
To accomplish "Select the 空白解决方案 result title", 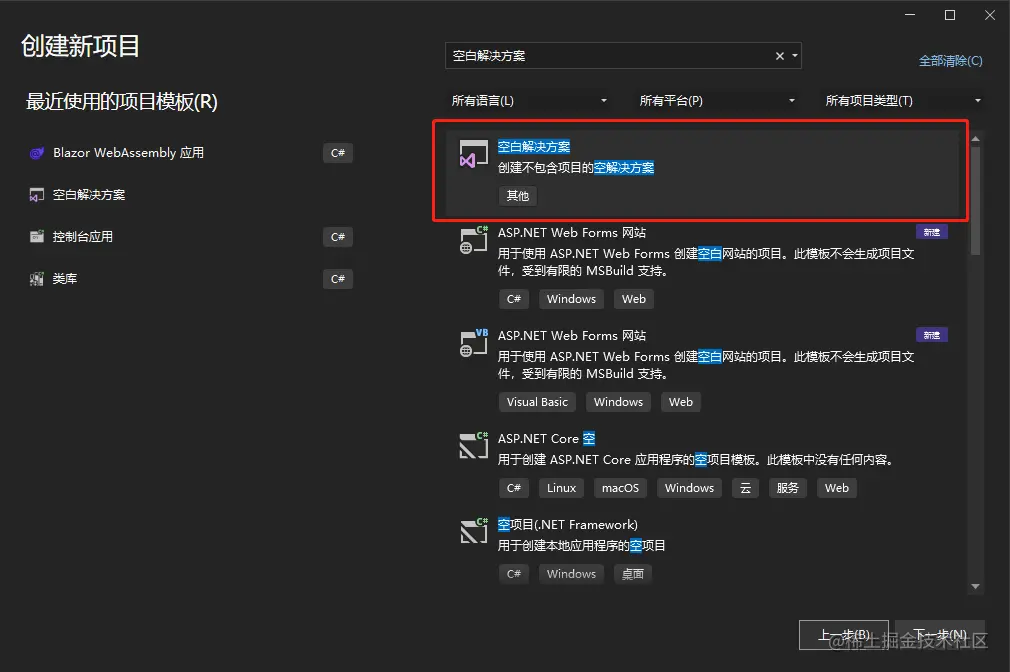I will [x=534, y=147].
